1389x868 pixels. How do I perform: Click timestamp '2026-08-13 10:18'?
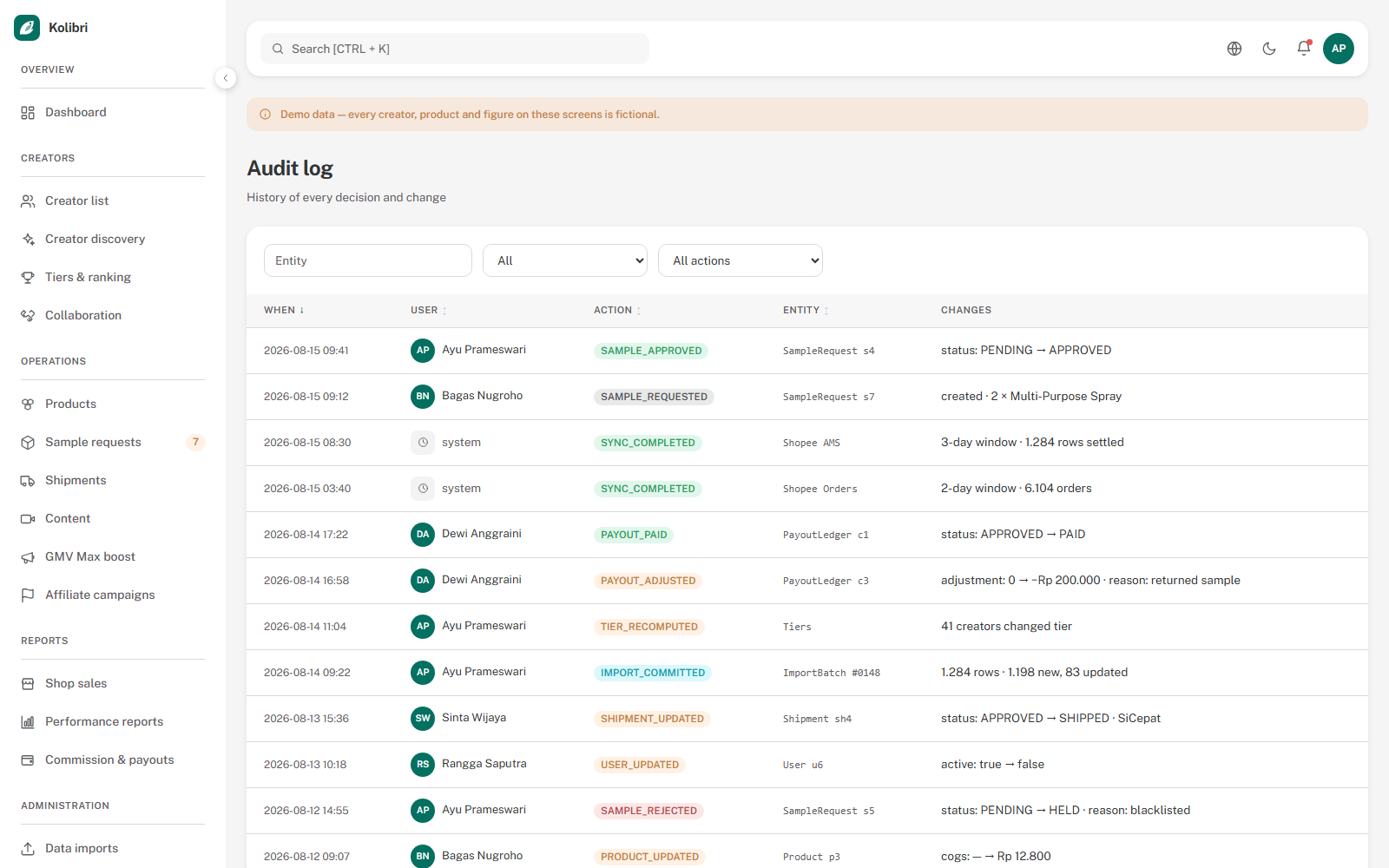[305, 765]
